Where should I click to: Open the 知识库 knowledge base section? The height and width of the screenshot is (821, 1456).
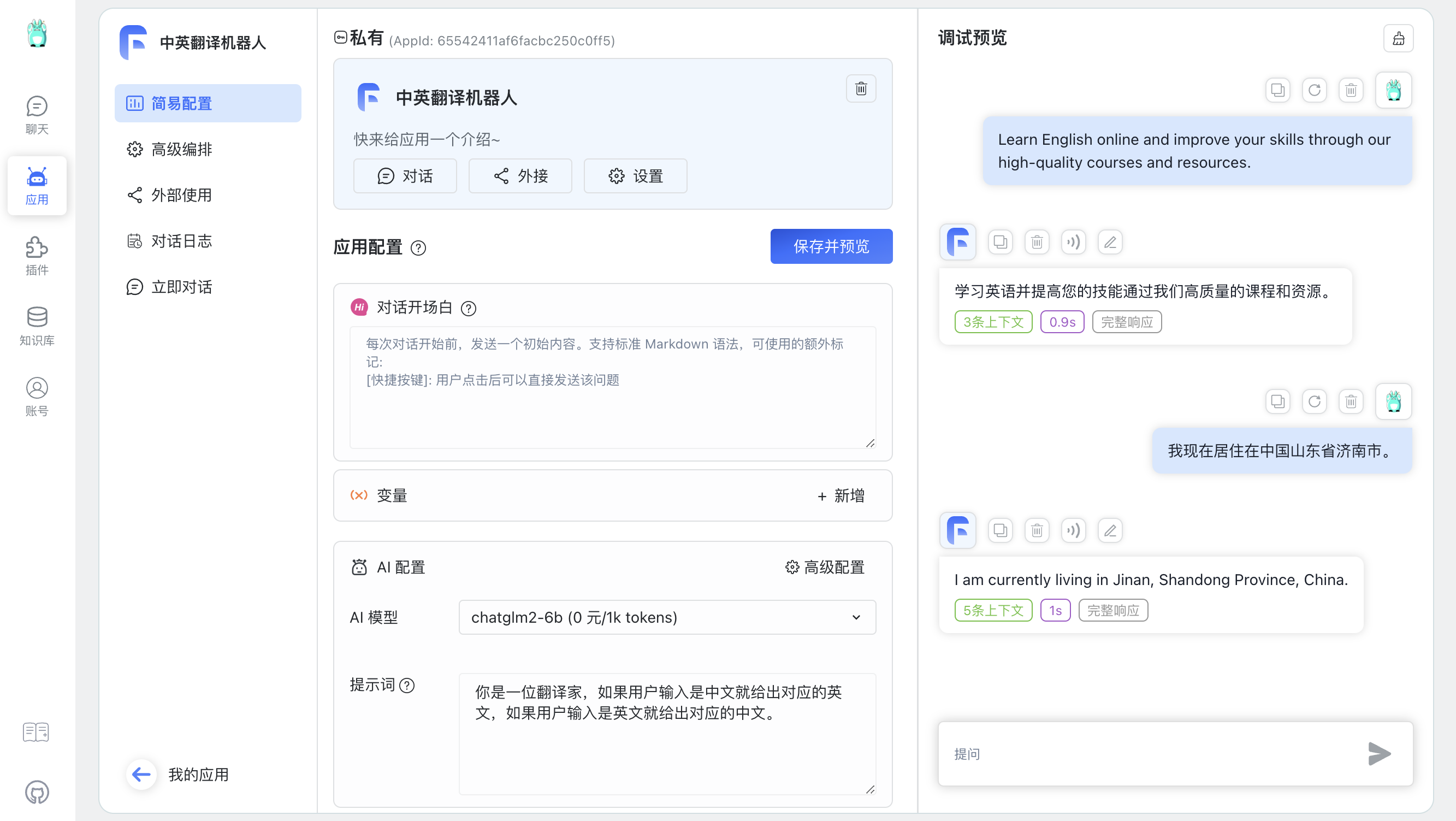[x=37, y=326]
